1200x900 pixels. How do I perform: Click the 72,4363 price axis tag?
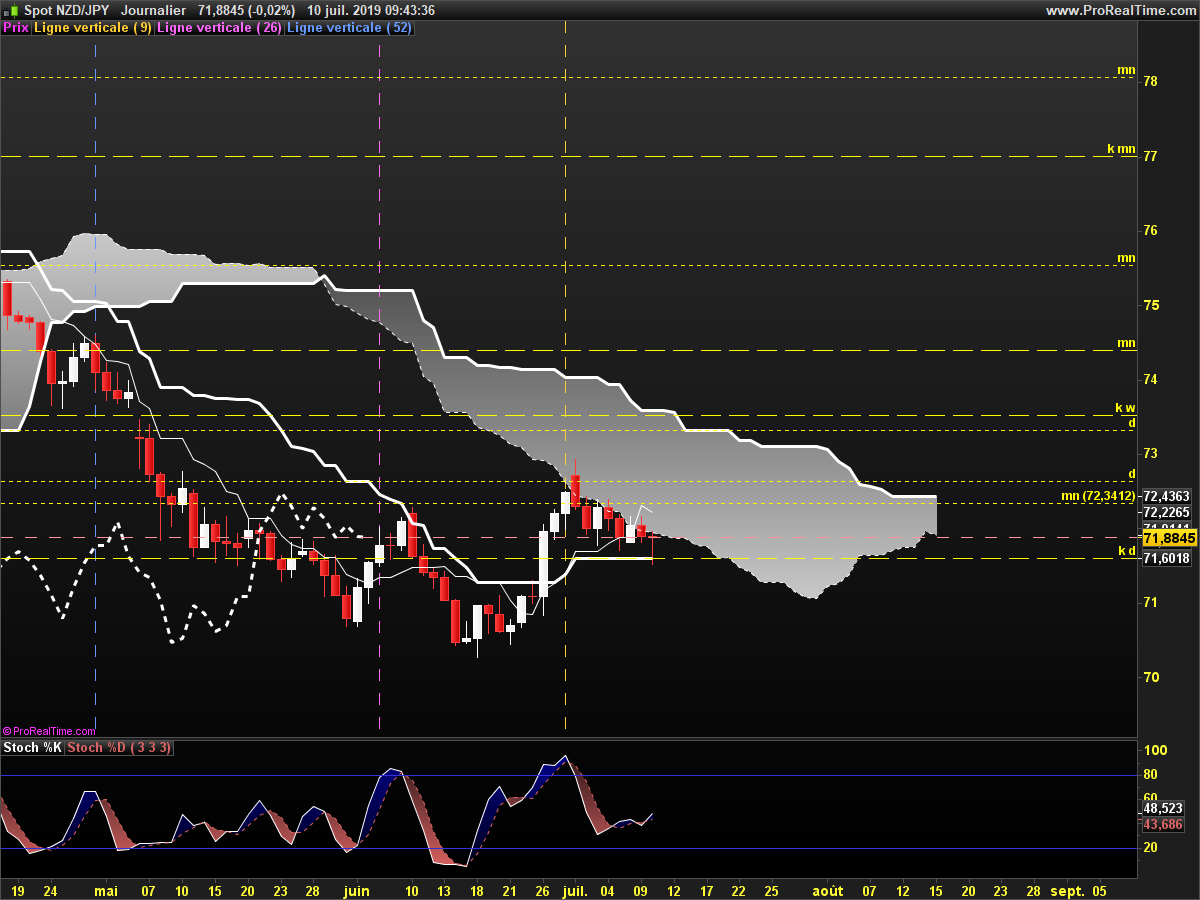click(x=1166, y=496)
